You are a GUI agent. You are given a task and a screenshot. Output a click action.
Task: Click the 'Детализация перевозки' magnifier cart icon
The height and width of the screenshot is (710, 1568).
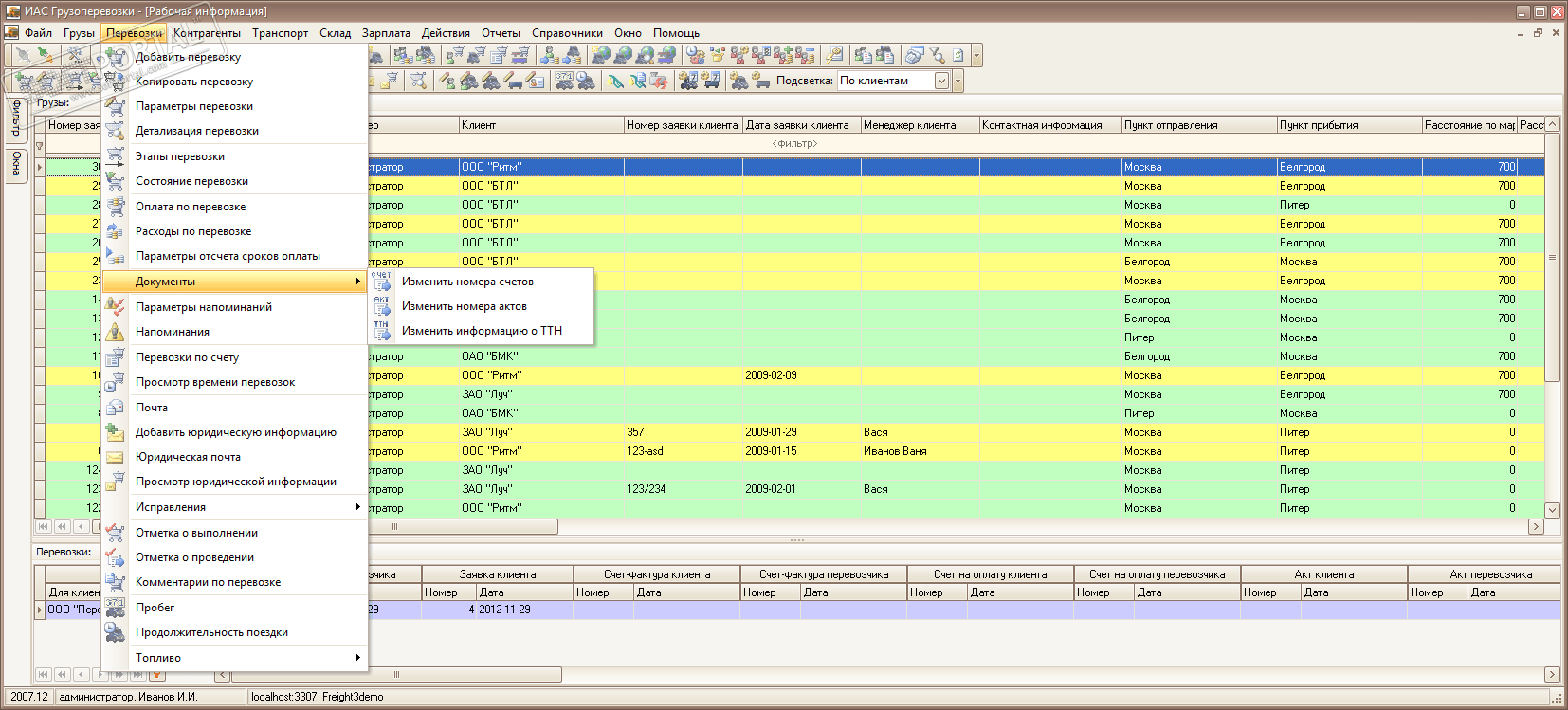115,131
